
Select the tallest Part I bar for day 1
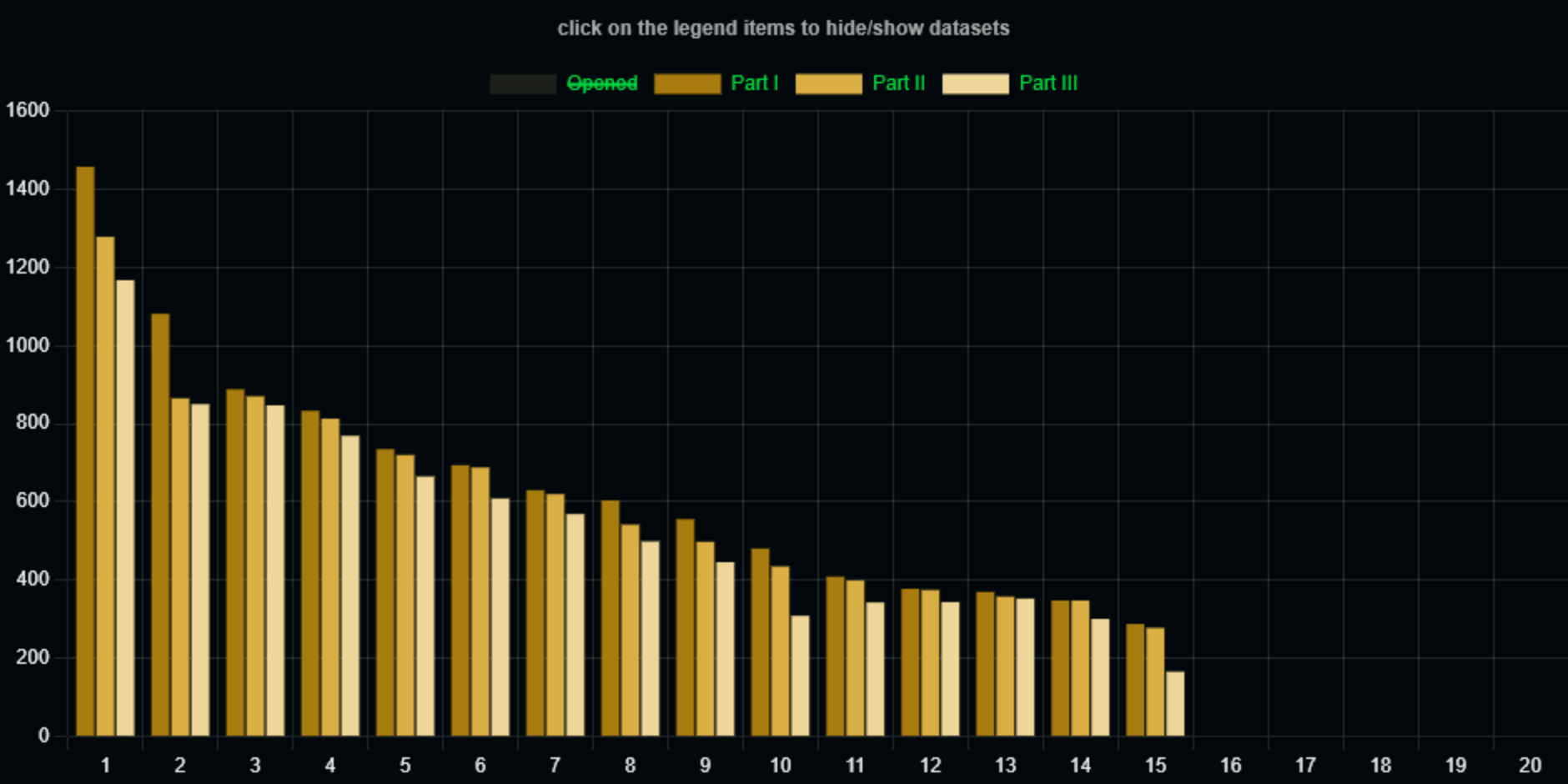85,451
